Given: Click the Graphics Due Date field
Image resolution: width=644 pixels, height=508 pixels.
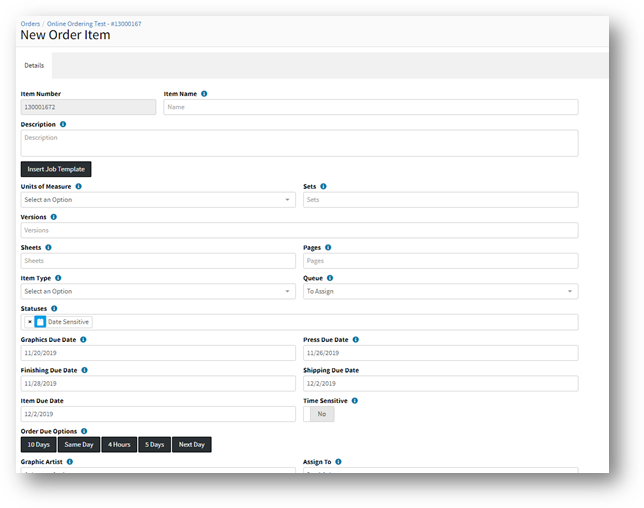Looking at the screenshot, I should [x=158, y=353].
